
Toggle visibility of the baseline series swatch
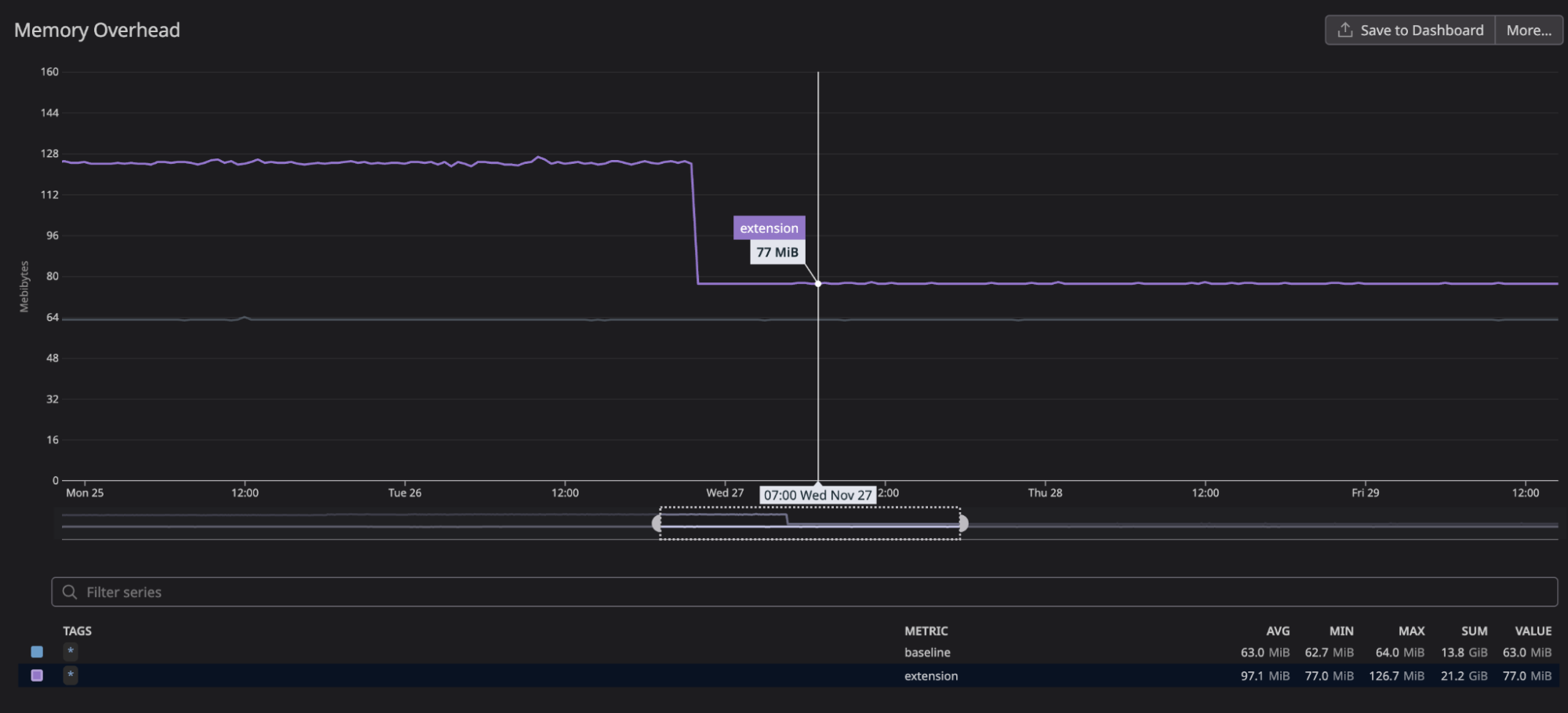click(x=36, y=652)
